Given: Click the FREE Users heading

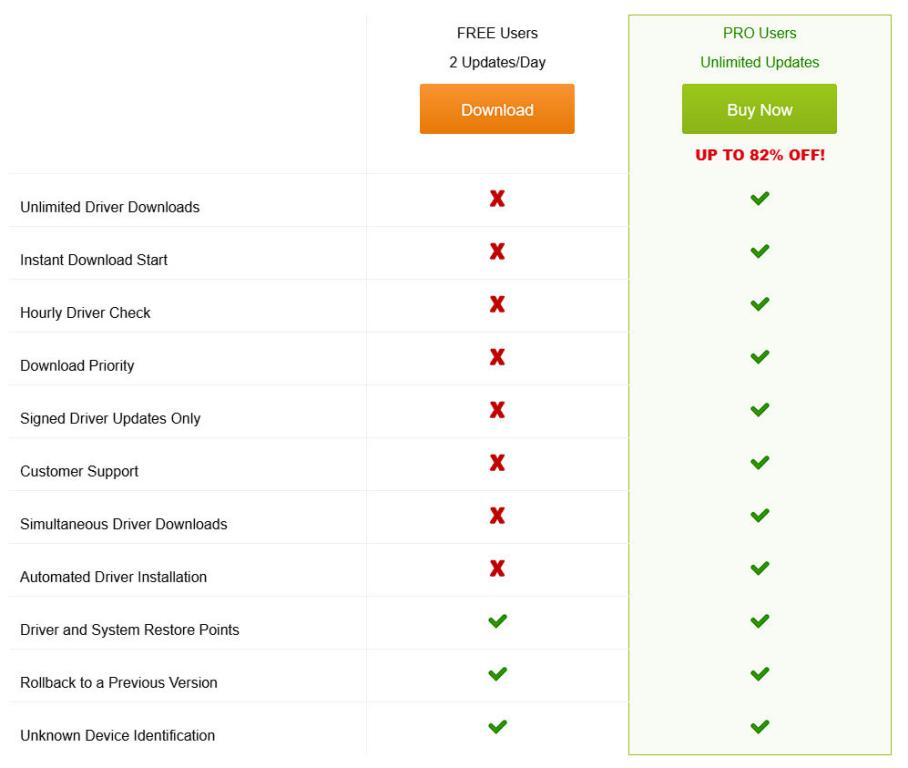Looking at the screenshot, I should pyautogui.click(x=497, y=34).
